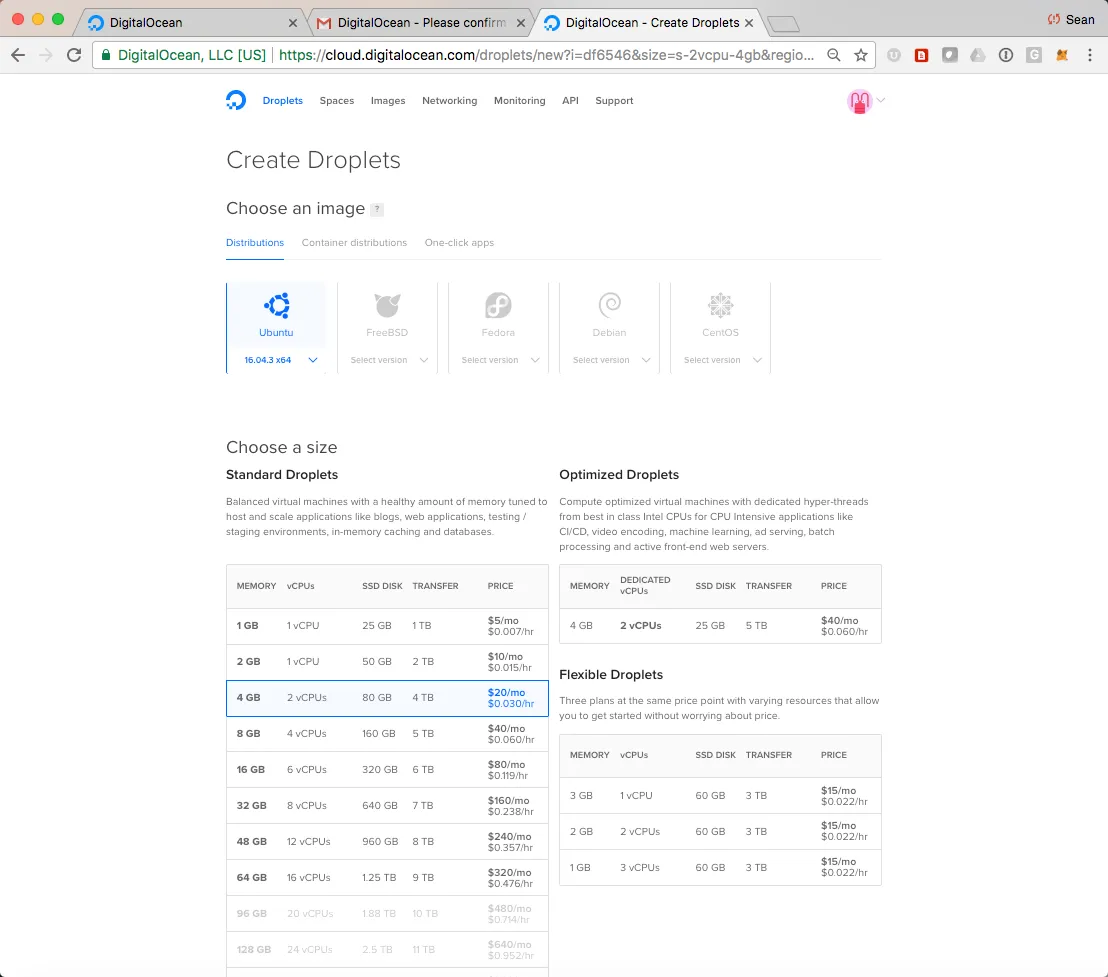This screenshot has height=977, width=1108.
Task: Select the optimized 4 GB 2 vCPUs $40/mo droplet
Action: 720,626
